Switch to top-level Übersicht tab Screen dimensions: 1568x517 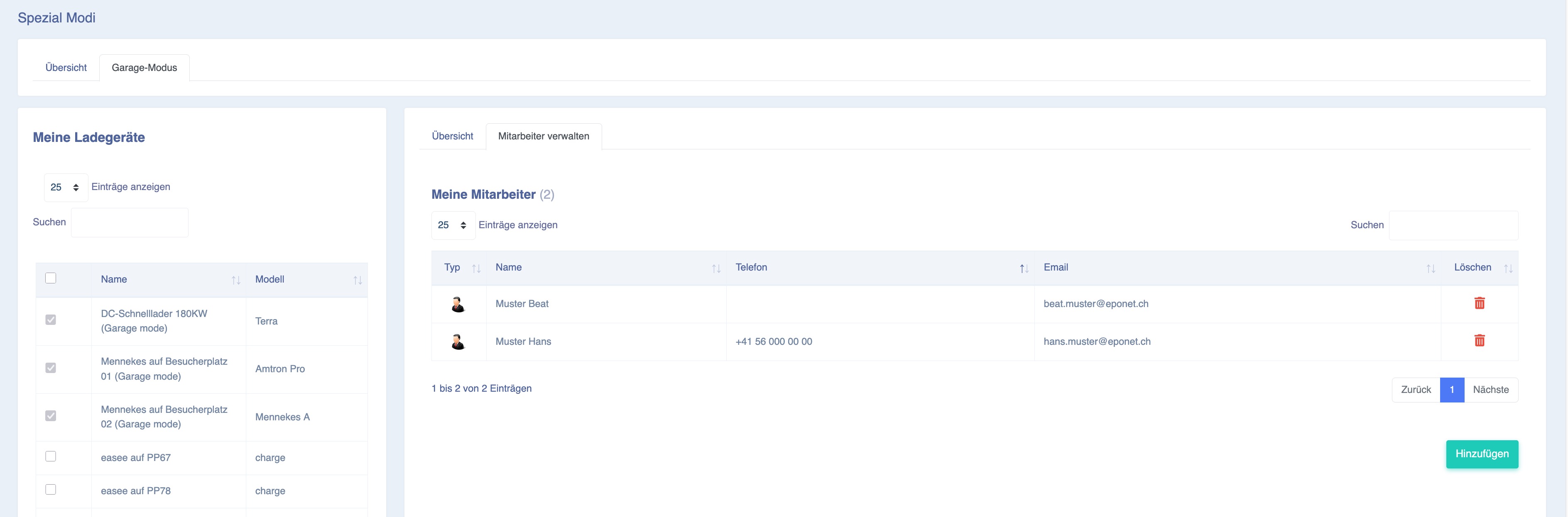click(66, 68)
